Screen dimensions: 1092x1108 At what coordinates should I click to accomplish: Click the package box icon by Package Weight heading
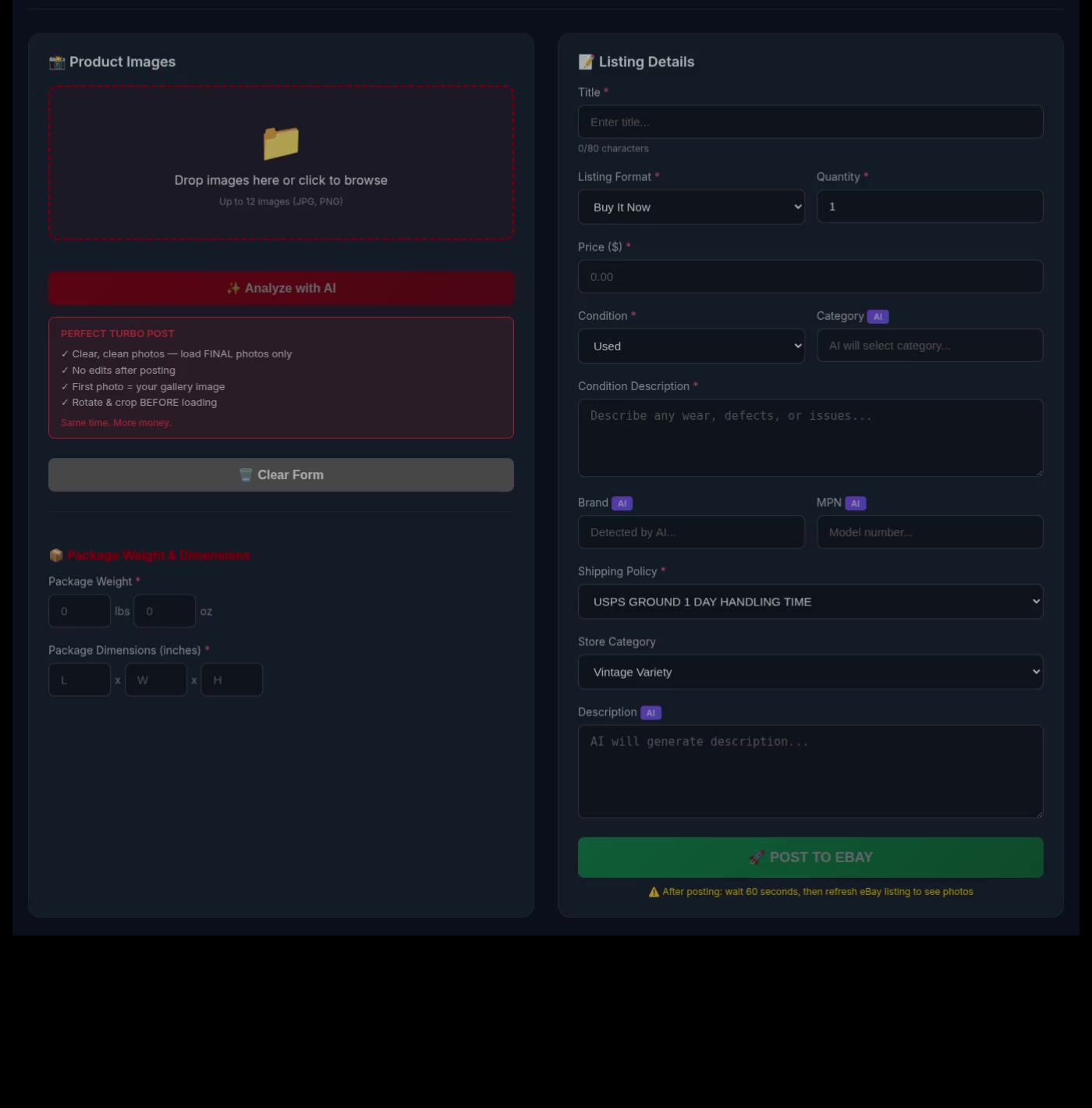click(x=56, y=556)
